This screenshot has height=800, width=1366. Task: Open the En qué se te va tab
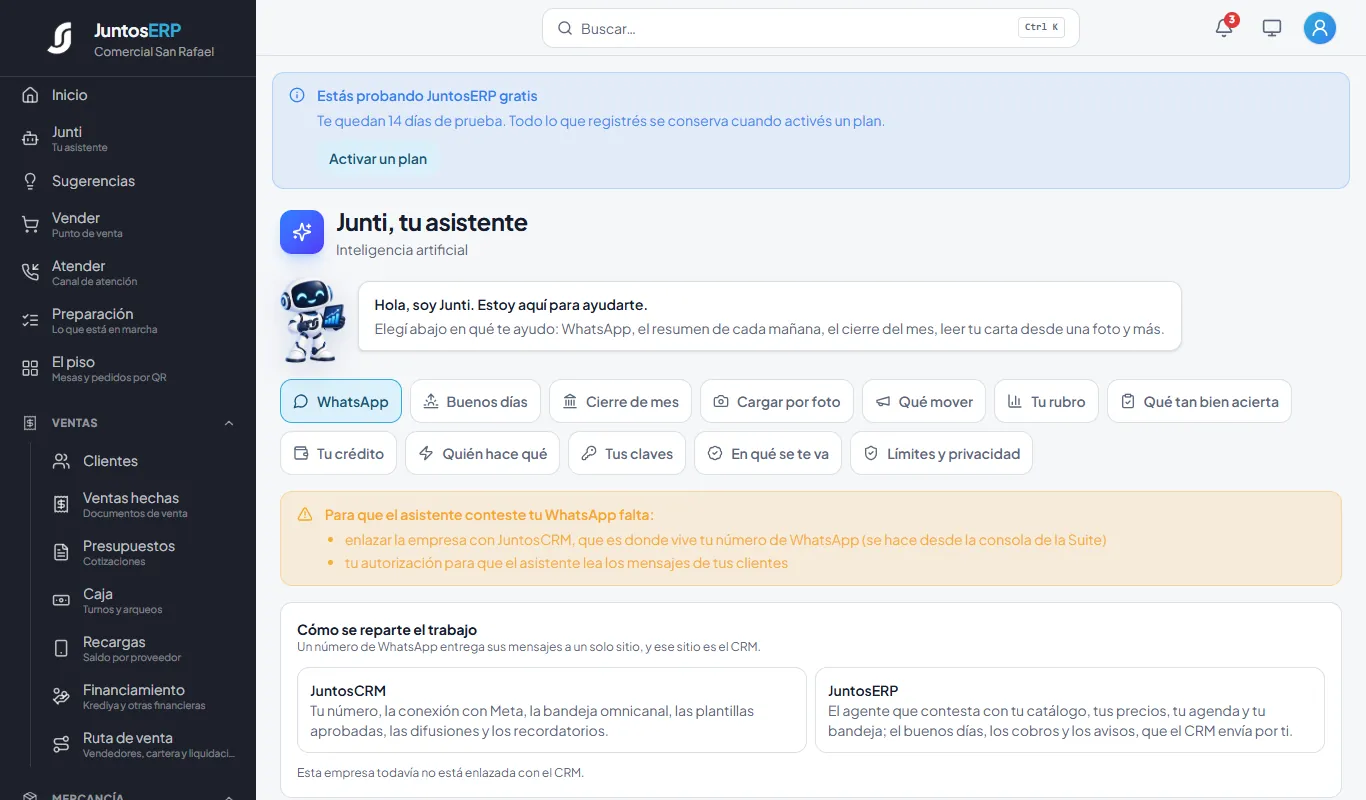[x=768, y=453]
